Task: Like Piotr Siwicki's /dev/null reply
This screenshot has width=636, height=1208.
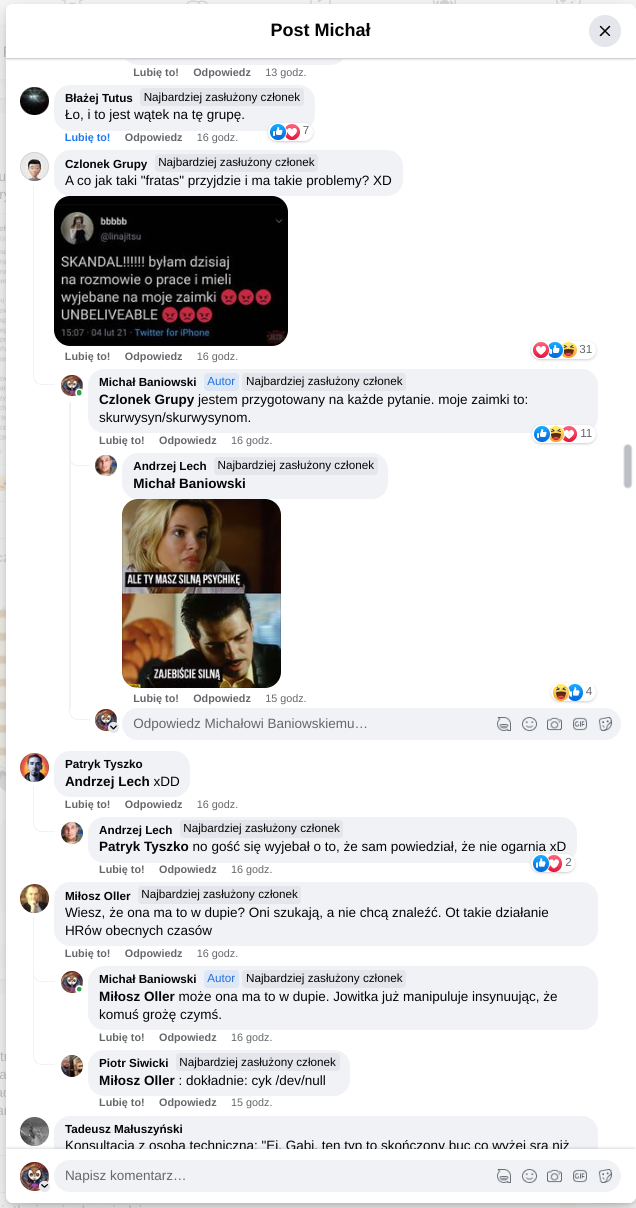Action: 121,1102
